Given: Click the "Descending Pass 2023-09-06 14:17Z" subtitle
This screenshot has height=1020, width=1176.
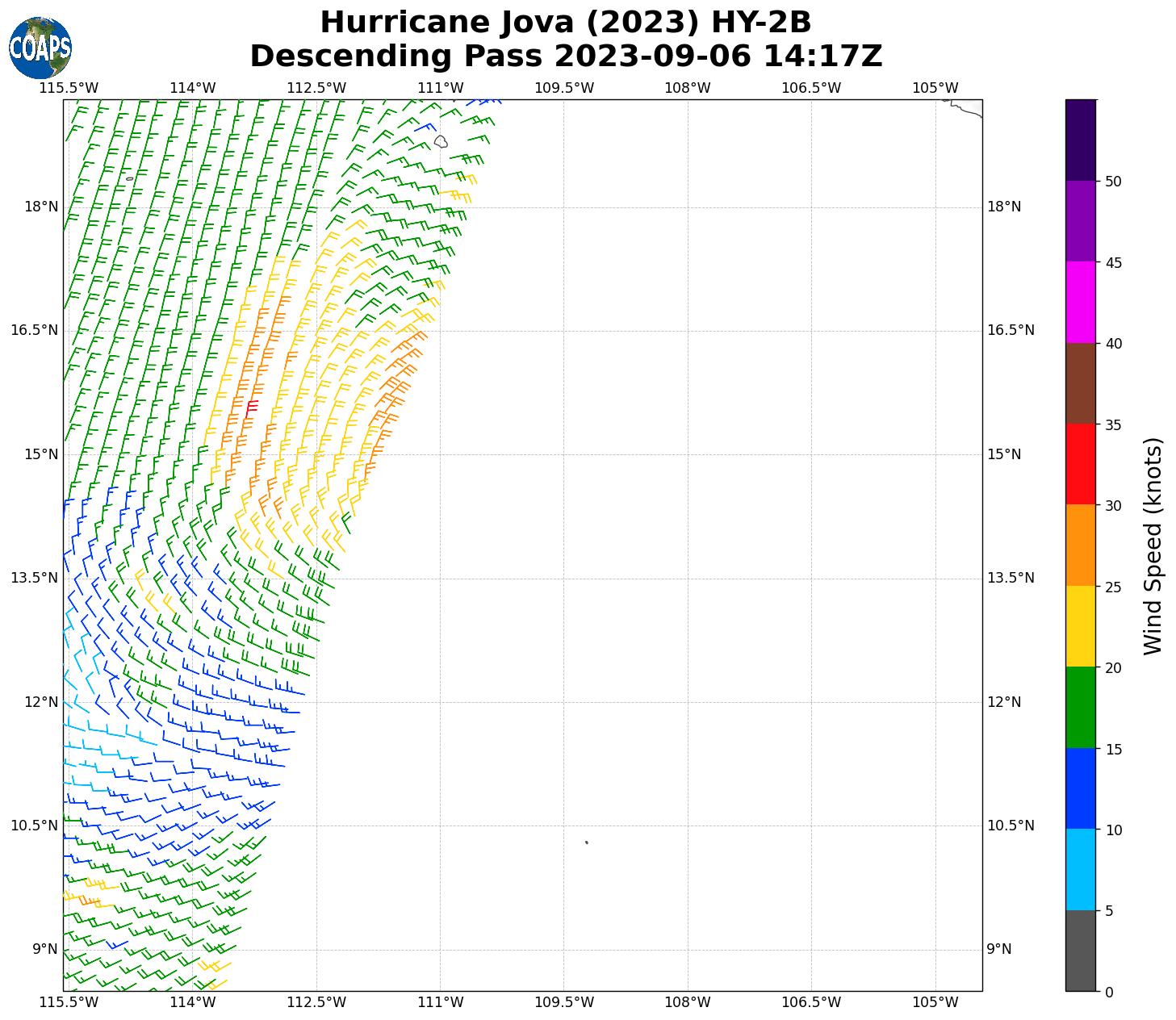Looking at the screenshot, I should pyautogui.click(x=565, y=56).
